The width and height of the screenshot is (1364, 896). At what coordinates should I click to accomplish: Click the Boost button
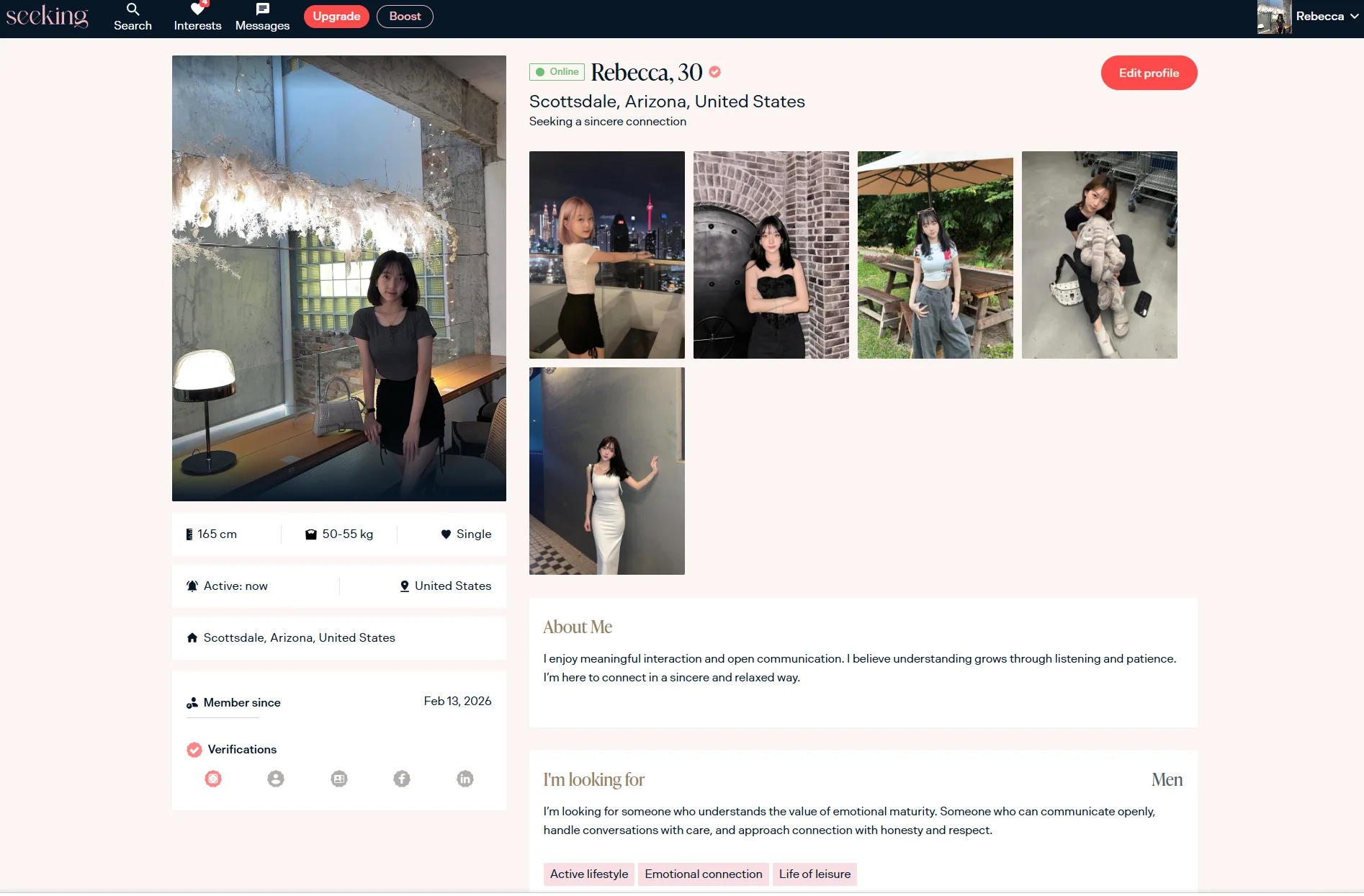point(405,17)
